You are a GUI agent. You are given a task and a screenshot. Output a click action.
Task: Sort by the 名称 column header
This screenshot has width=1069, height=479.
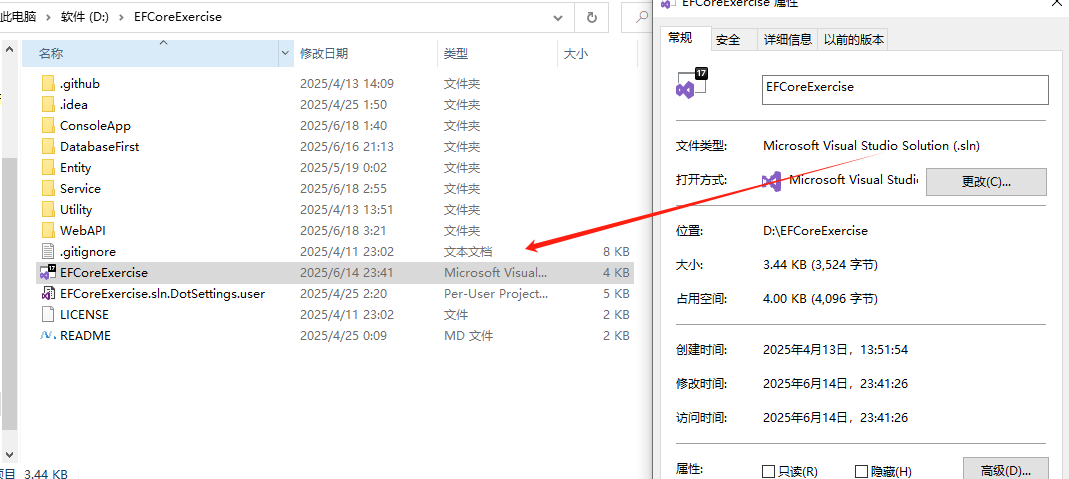150,53
